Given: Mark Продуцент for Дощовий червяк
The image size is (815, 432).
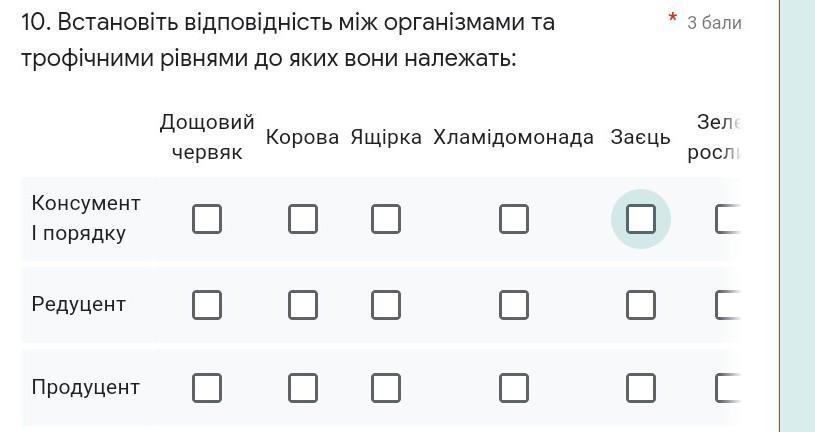Looking at the screenshot, I should [207, 387].
